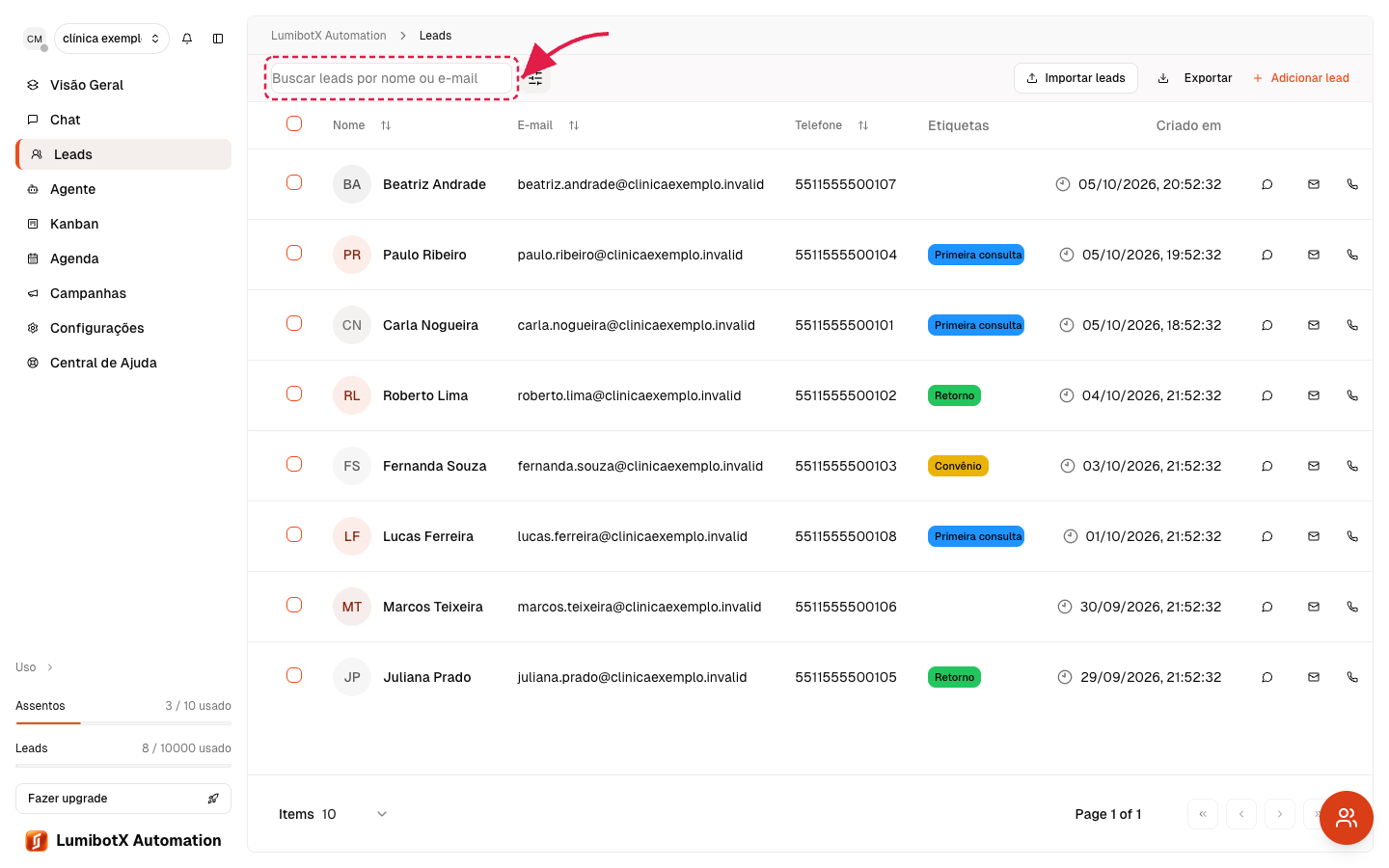Select Juliana Prado's row checkbox
This screenshot has height=868, width=1389.
point(294,675)
